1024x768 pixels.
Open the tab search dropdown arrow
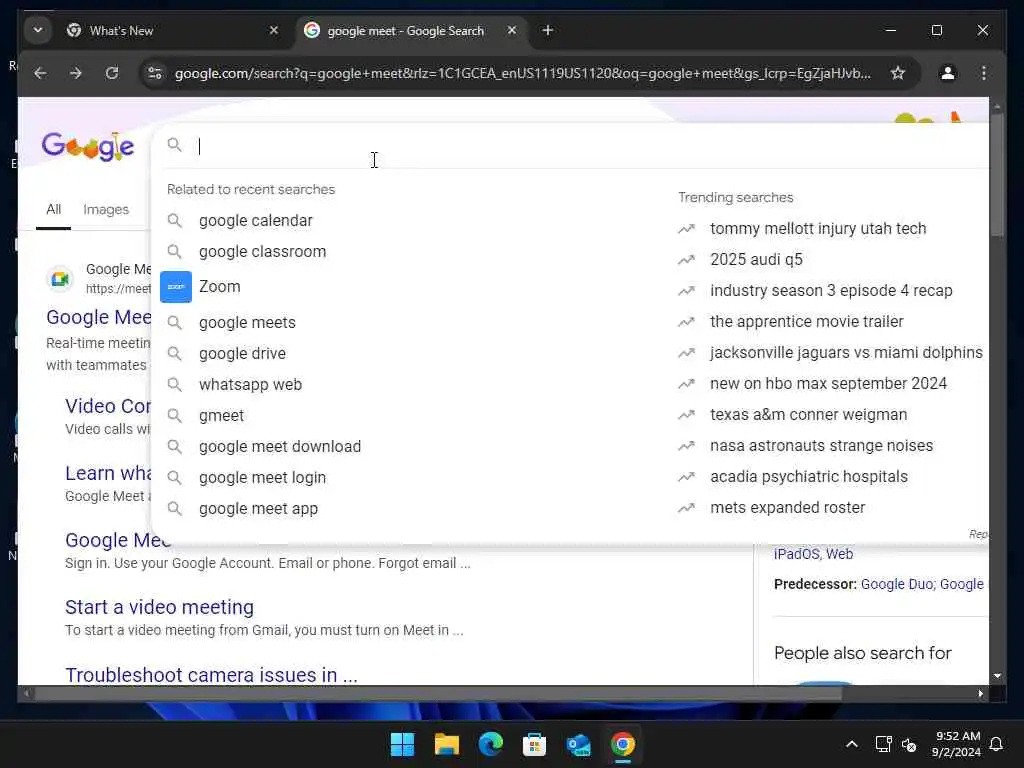click(x=38, y=30)
